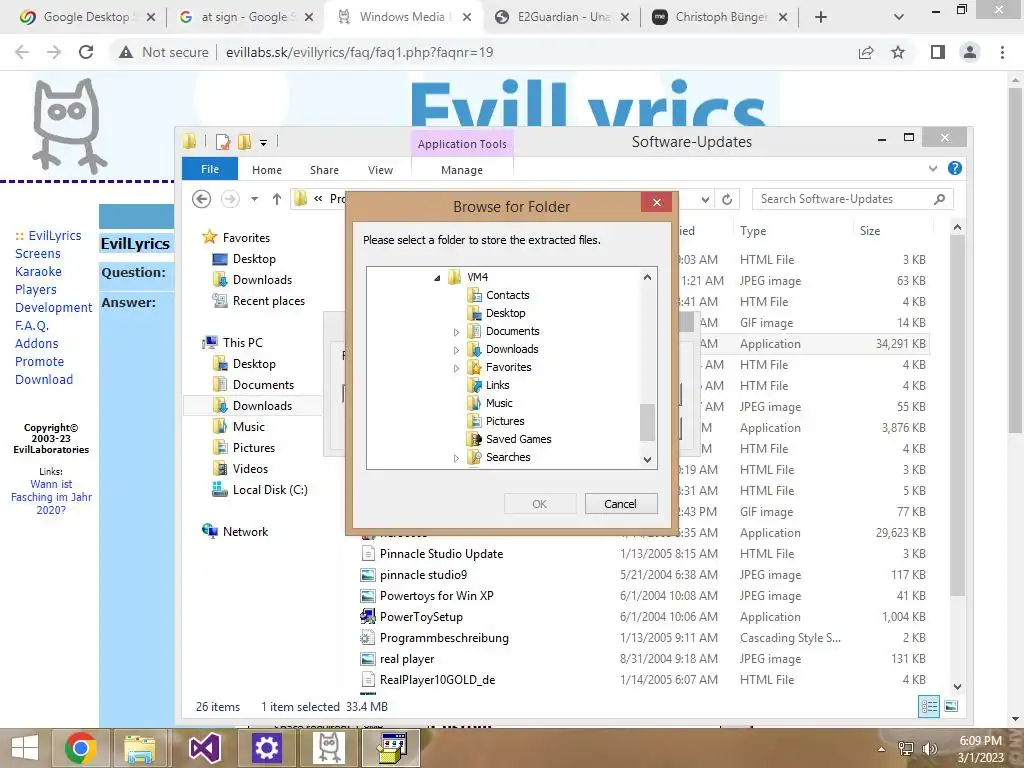This screenshot has width=1024, height=768.
Task: Select Local Disk (C:) in navigation pane
Action: [270, 490]
